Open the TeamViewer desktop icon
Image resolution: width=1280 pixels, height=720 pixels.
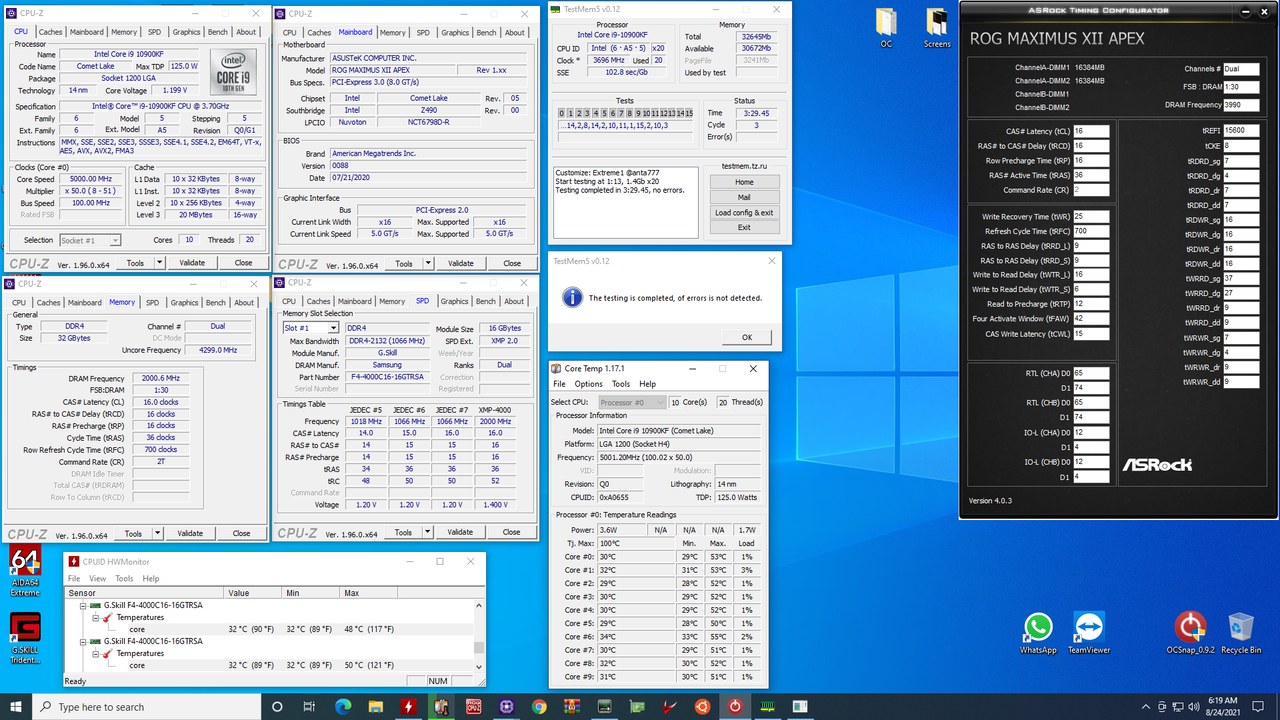[1088, 628]
